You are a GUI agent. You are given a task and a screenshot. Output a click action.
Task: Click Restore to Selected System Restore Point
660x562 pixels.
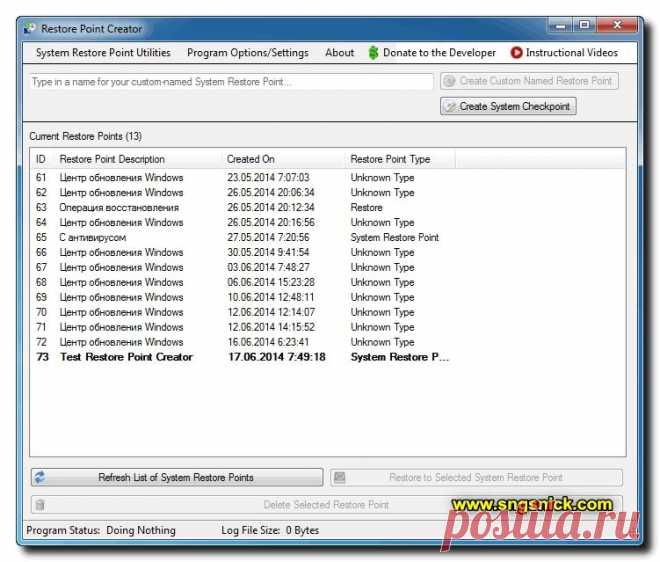476,477
